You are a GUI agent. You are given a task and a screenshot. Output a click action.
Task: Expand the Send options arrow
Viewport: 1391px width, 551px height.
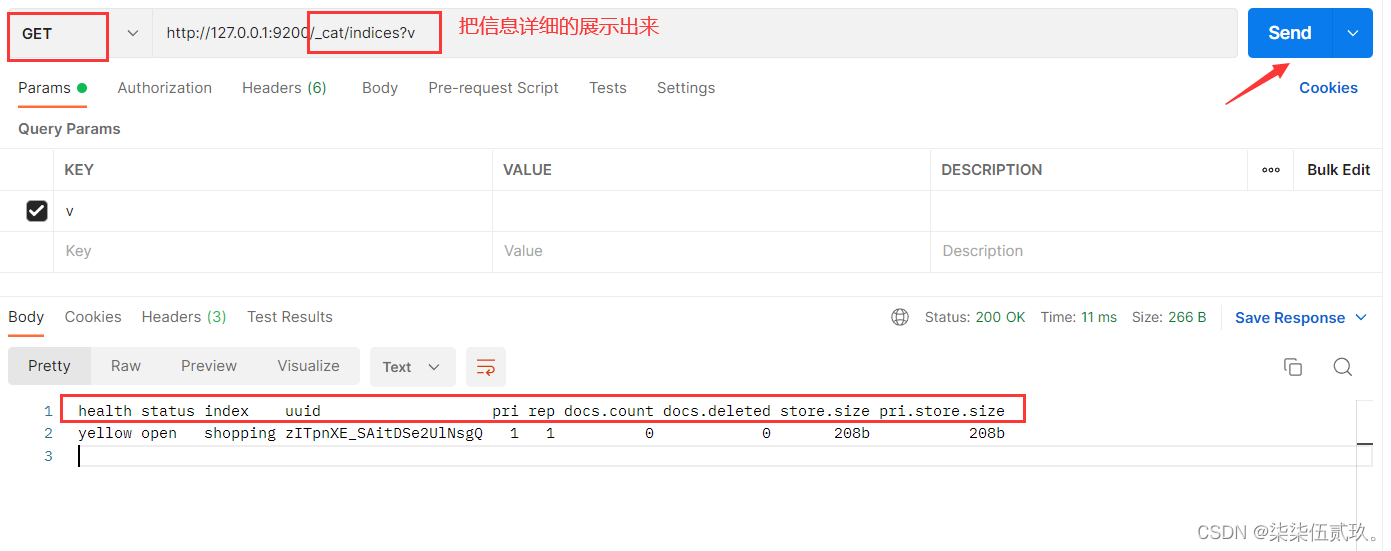[x=1353, y=33]
